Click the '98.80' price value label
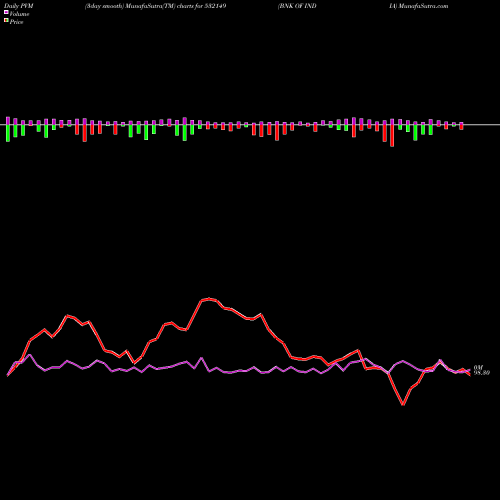Image resolution: width=500 pixels, height=500 pixels. click(x=482, y=373)
